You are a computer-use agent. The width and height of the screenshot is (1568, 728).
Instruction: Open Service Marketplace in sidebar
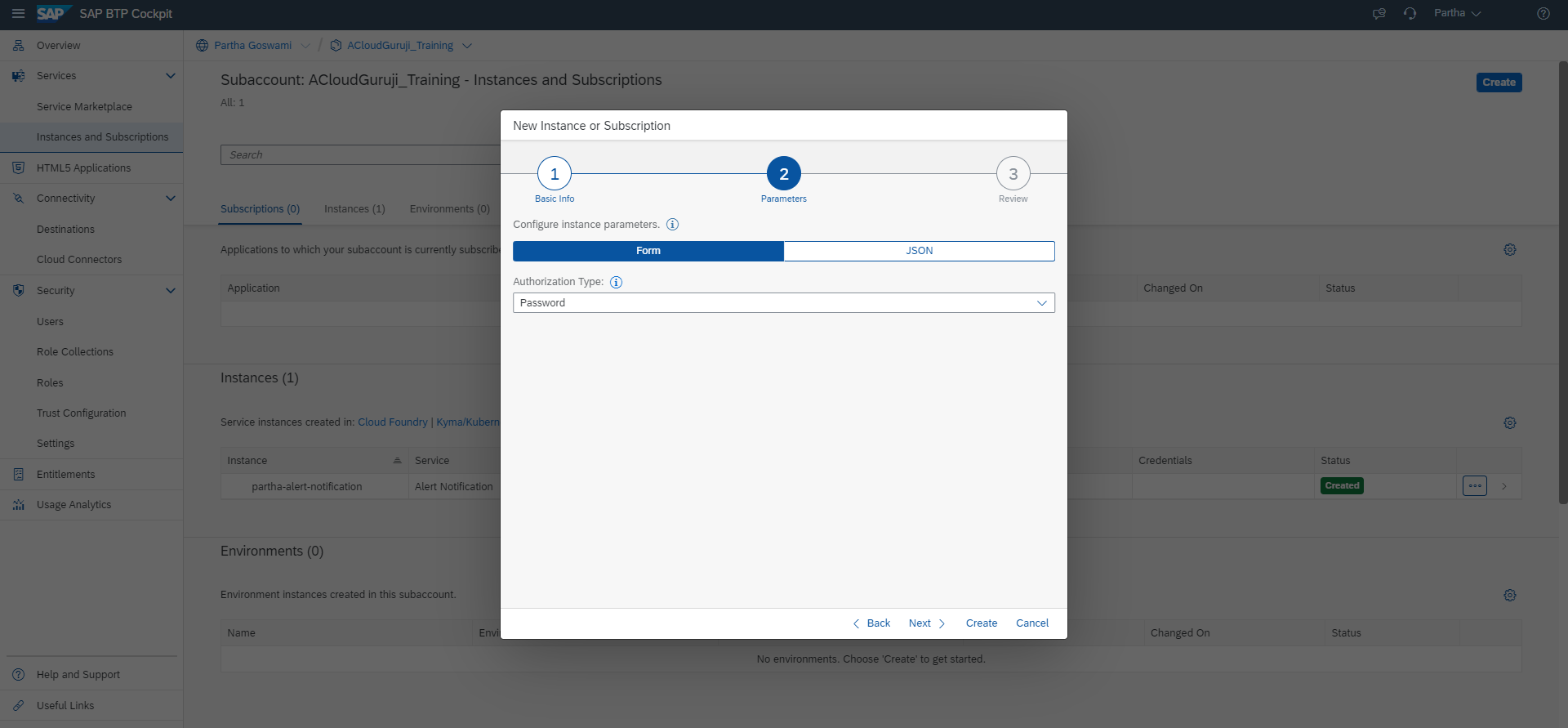point(84,107)
